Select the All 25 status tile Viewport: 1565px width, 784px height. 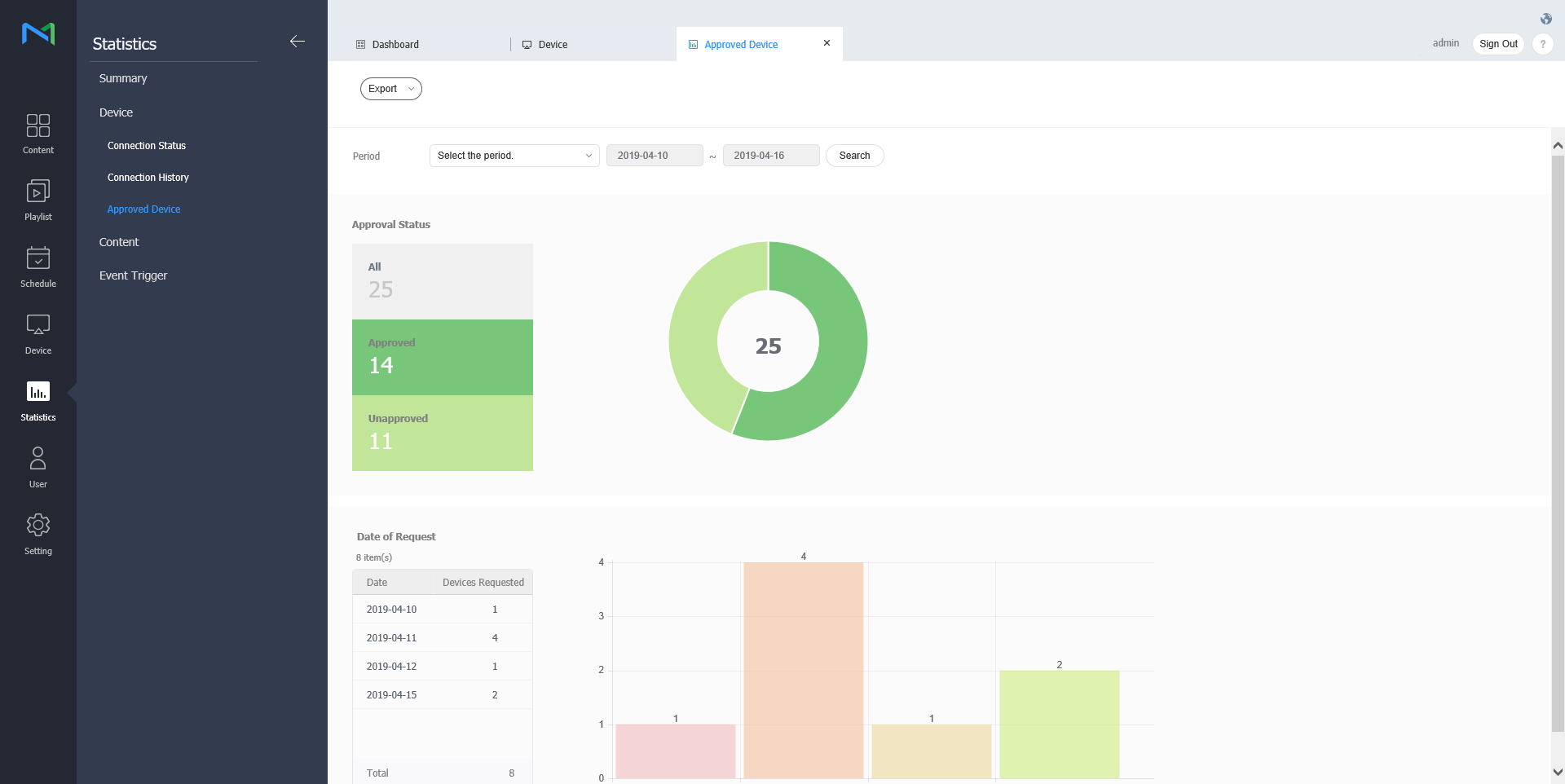click(443, 281)
